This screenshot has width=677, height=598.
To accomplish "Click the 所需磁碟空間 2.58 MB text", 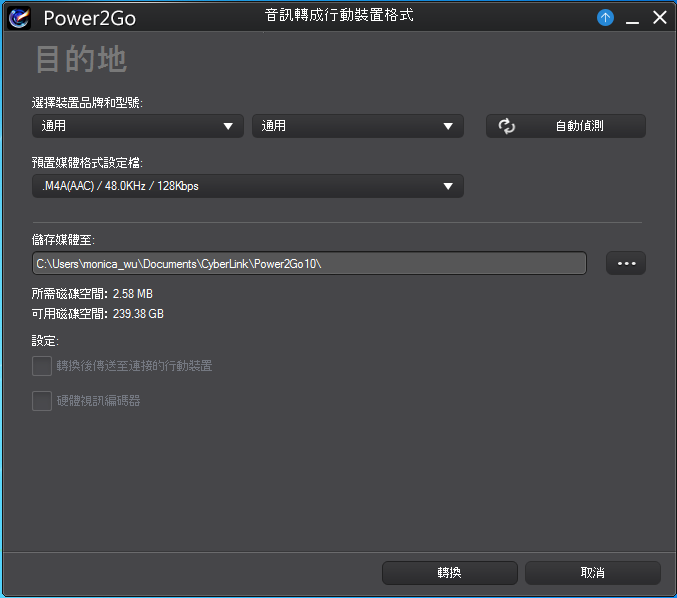I will point(92,294).
